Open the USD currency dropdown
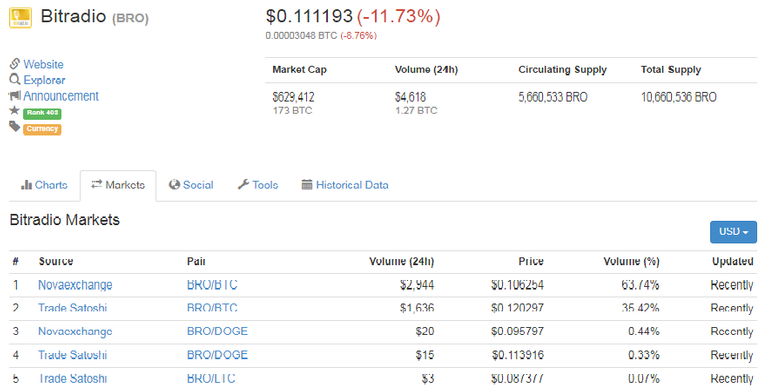The width and height of the screenshot is (768, 392). (733, 232)
